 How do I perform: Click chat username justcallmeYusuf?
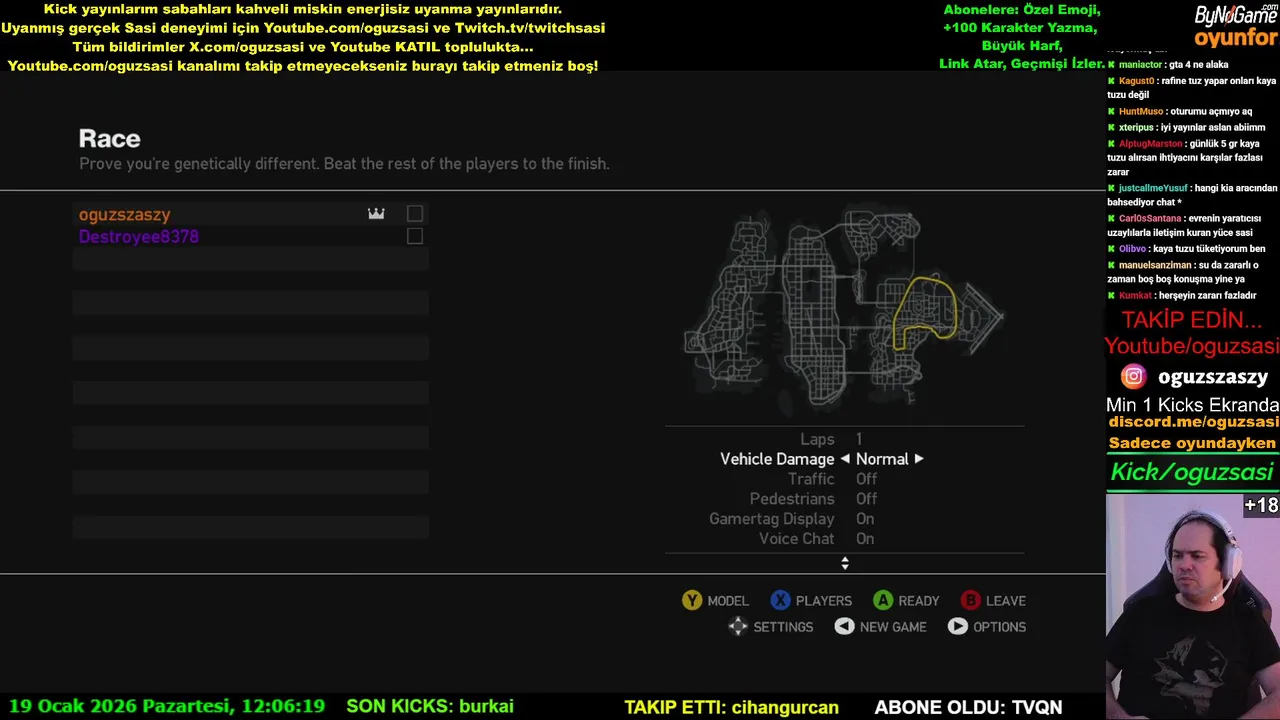[1153, 188]
